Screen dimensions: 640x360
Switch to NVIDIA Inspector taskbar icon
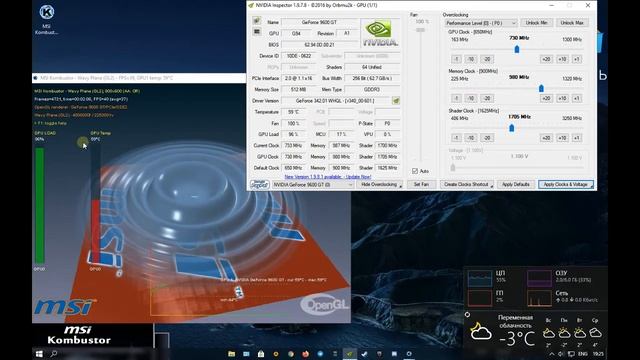pos(349,354)
